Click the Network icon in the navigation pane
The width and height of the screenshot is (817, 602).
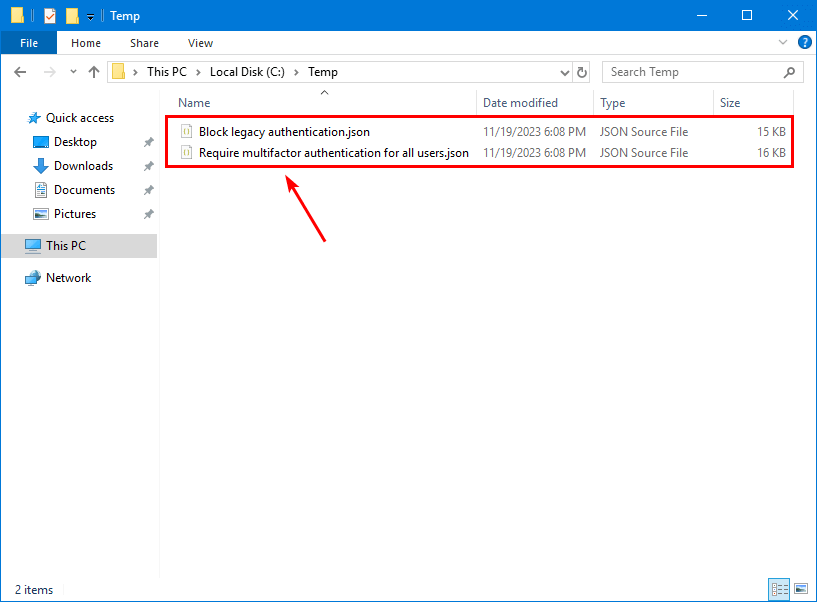[x=33, y=278]
